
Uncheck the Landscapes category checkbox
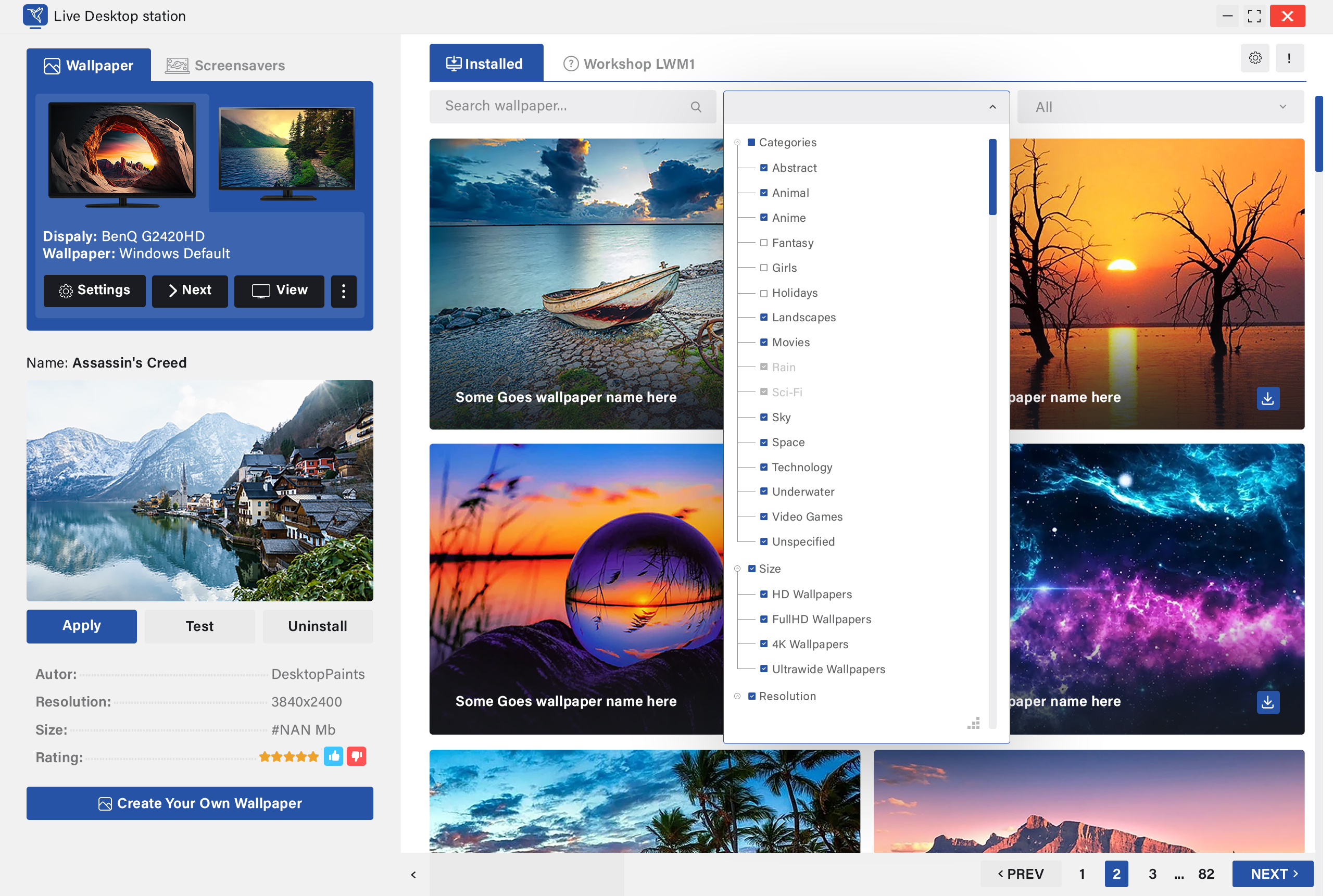(x=763, y=317)
